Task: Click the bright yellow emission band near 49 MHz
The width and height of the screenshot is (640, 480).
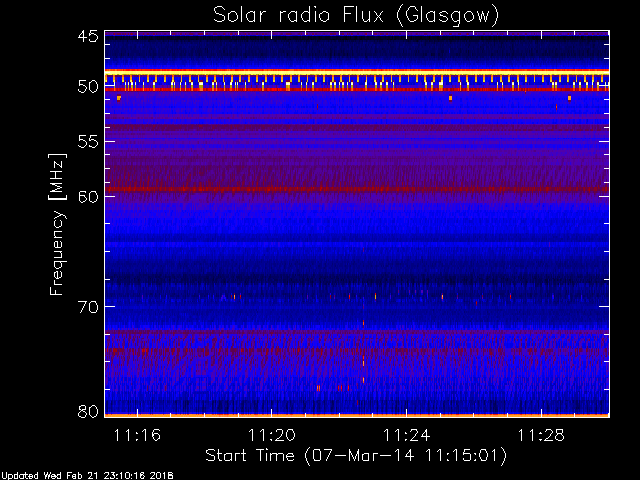Action: click(x=357, y=73)
